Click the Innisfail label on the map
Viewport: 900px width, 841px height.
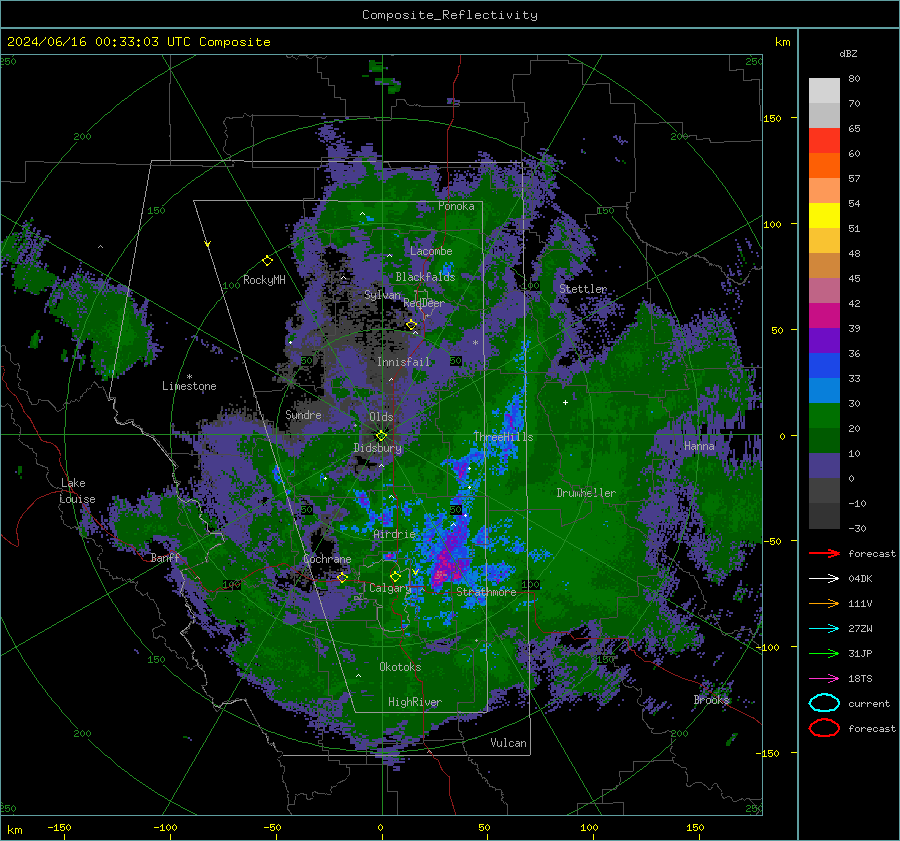click(x=403, y=362)
